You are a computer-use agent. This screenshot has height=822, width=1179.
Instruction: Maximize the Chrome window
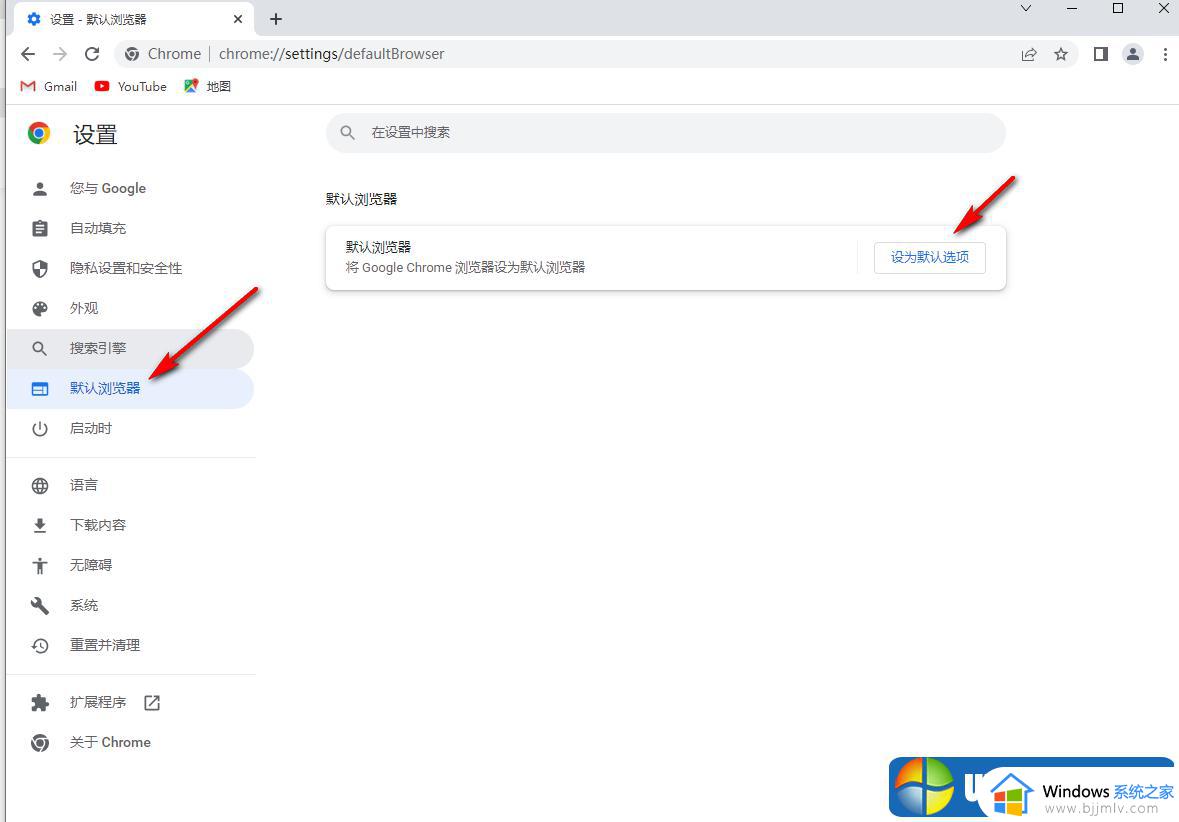pos(1118,8)
